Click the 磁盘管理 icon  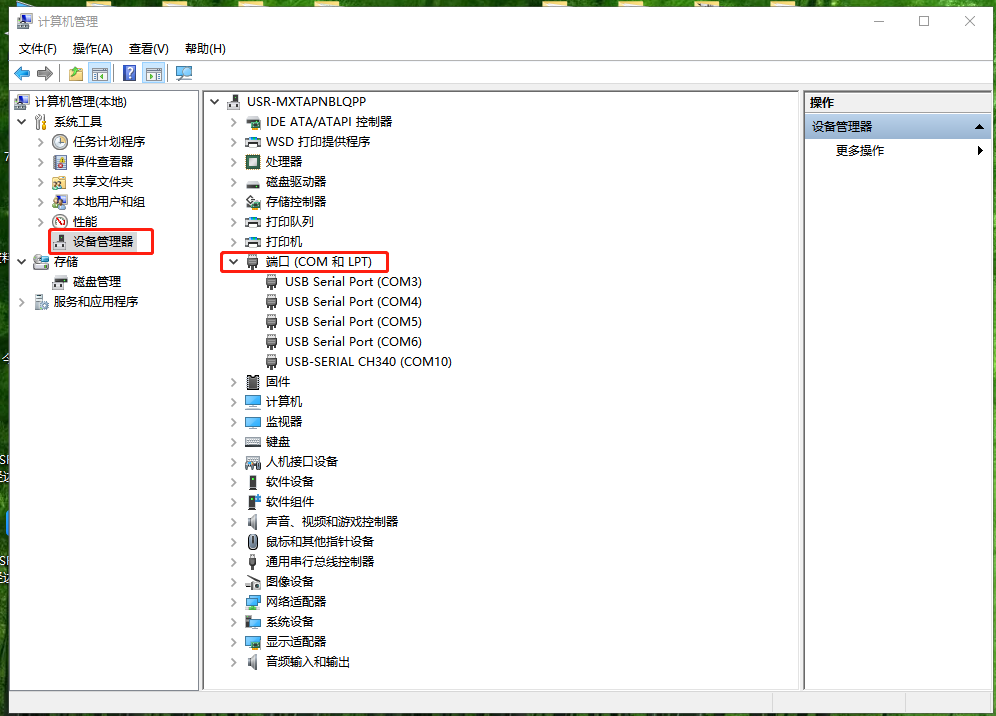[x=60, y=282]
